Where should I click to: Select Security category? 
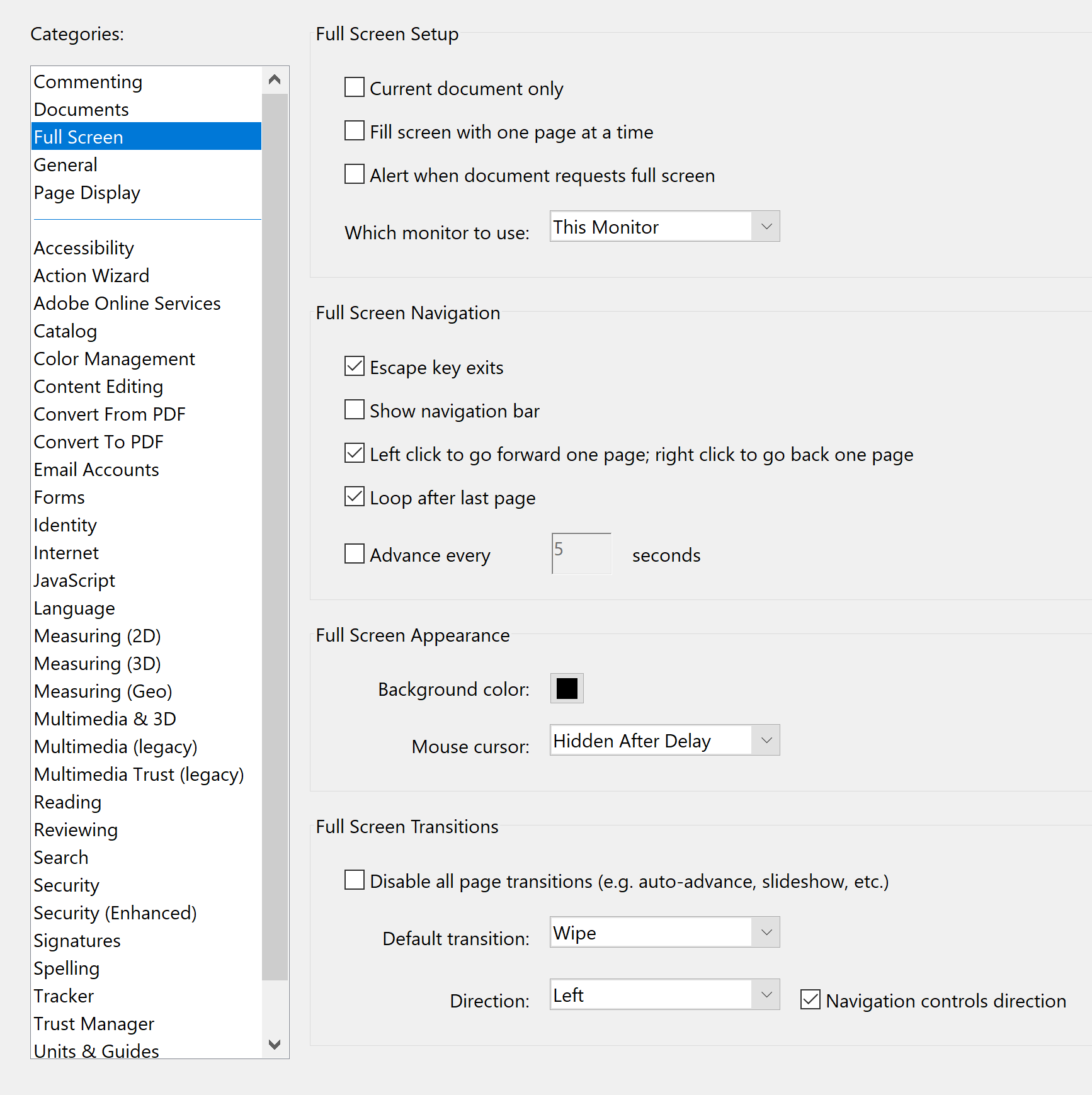[146, 885]
